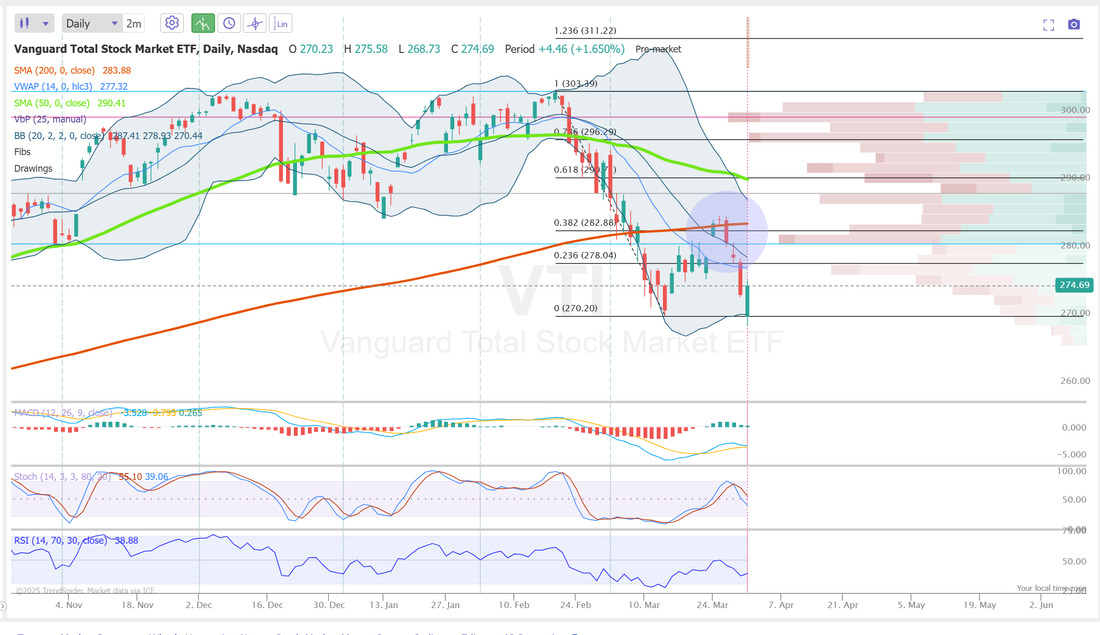Click the 0.382 (282.88) Fibonacci level label
This screenshot has height=635, width=1100.
coord(585,223)
